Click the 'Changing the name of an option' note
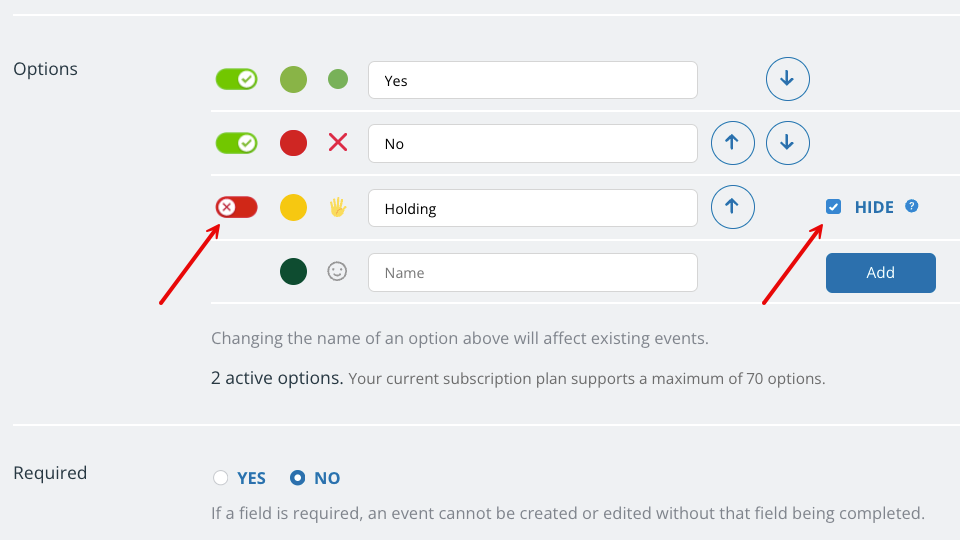The height and width of the screenshot is (540, 960). point(460,339)
